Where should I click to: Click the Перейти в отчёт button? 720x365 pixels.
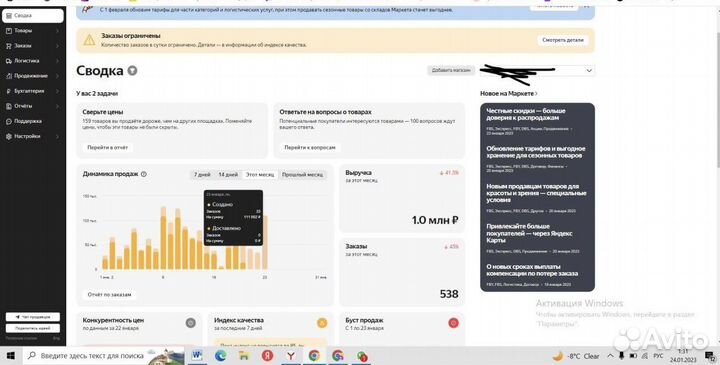(108, 147)
